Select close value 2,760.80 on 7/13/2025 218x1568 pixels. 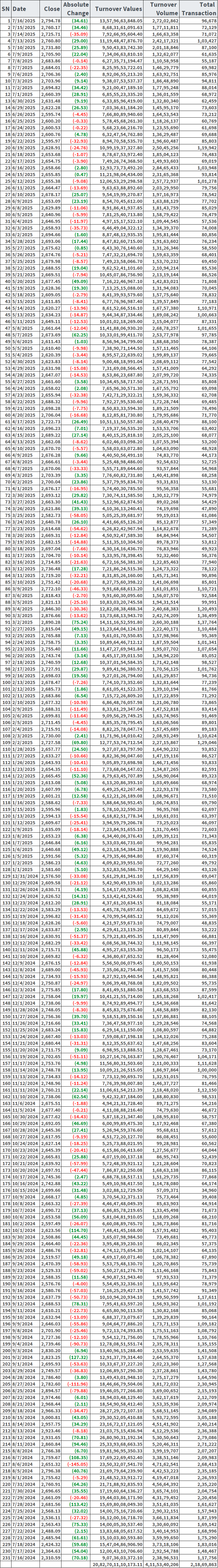(x=51, y=41)
